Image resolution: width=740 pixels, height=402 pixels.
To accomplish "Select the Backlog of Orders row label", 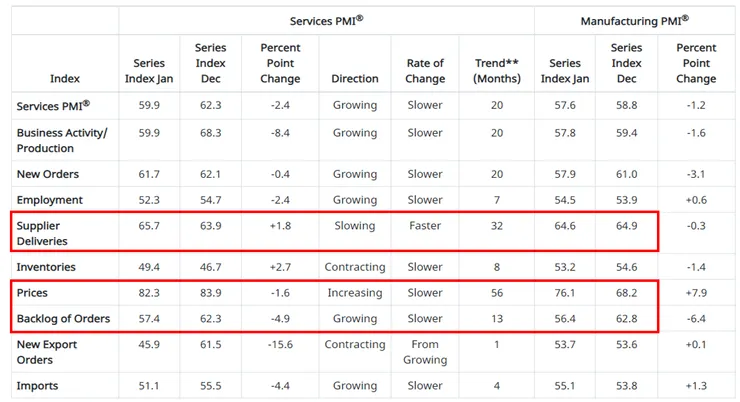I will click(x=63, y=319).
